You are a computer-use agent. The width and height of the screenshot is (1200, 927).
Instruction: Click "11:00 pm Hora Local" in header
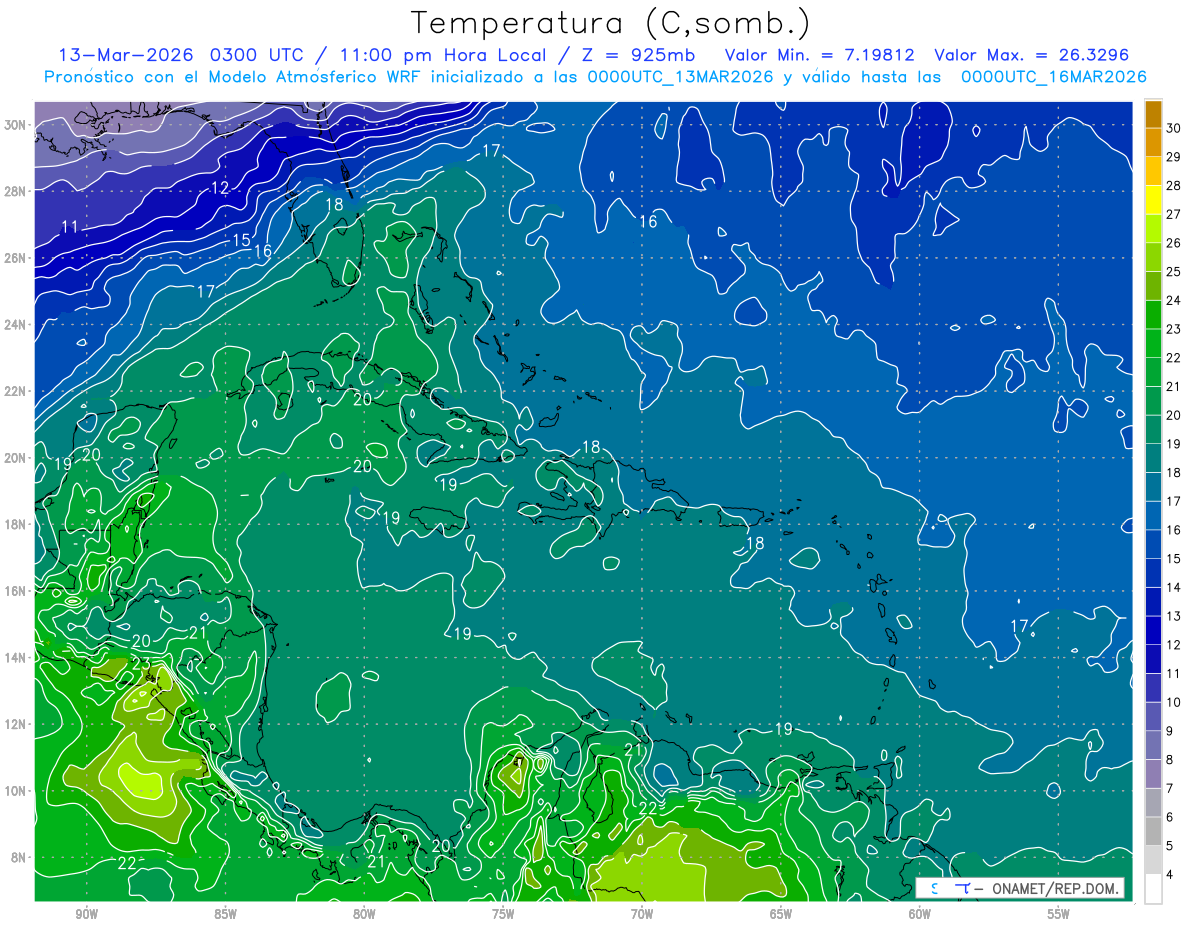coord(441,55)
